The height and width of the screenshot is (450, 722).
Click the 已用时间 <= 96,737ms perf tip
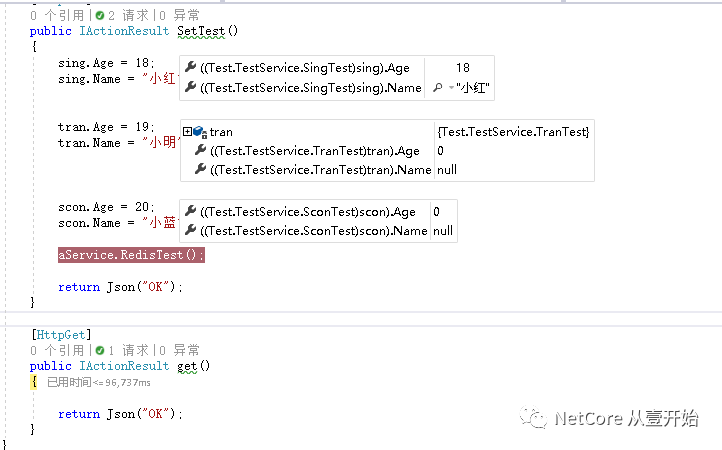99,382
